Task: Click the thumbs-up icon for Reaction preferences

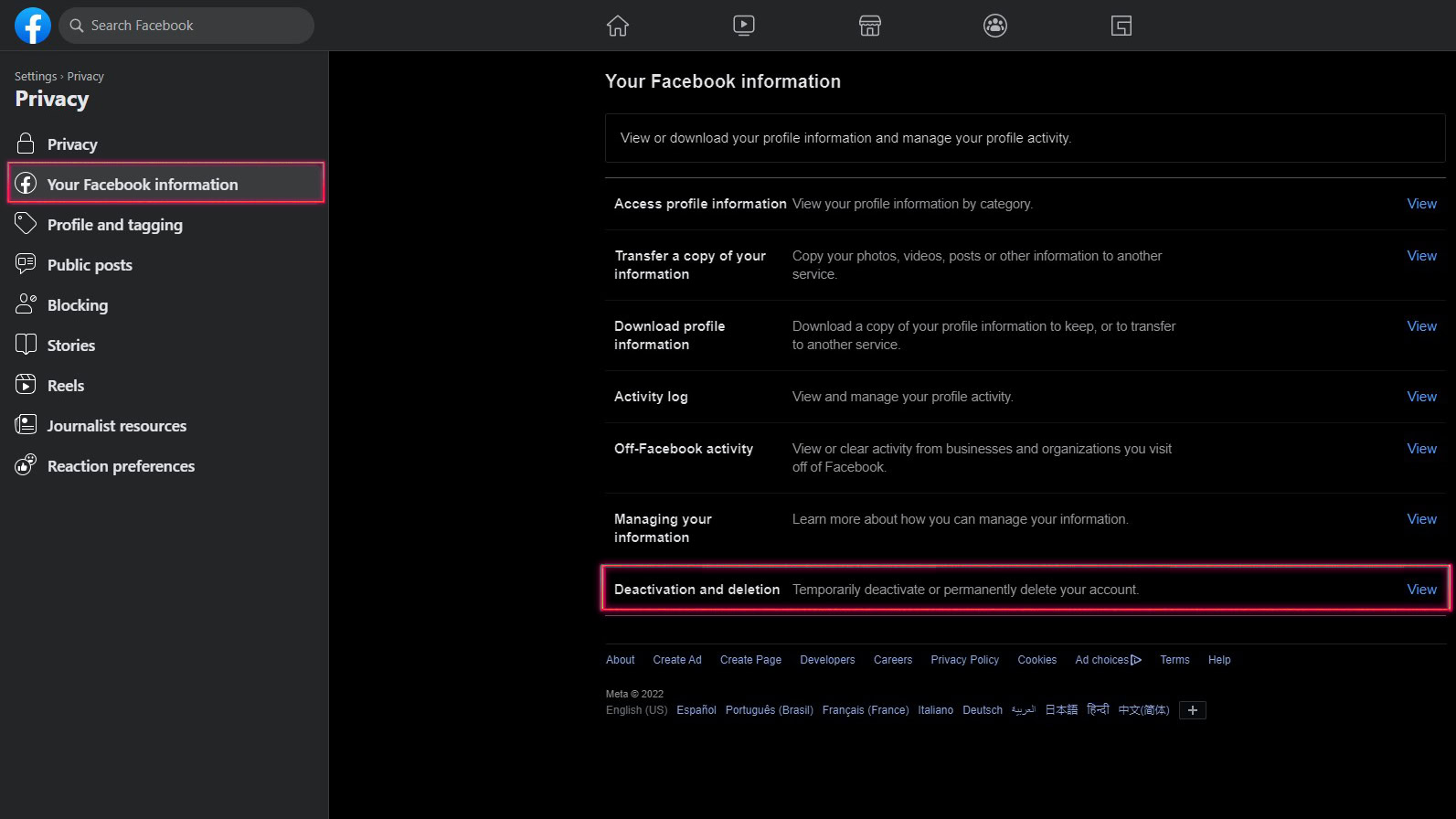Action: tap(26, 465)
